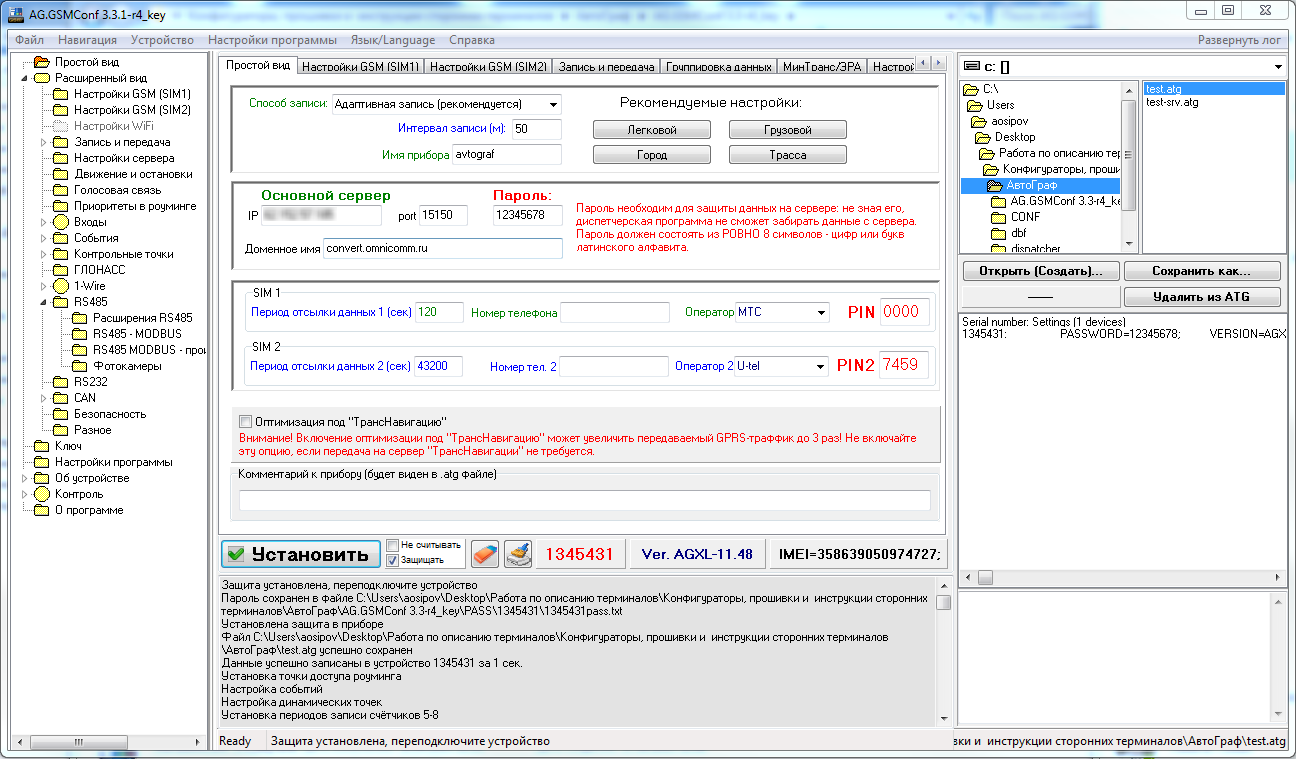Expand the Контрольные точки tree node

click(x=43, y=254)
